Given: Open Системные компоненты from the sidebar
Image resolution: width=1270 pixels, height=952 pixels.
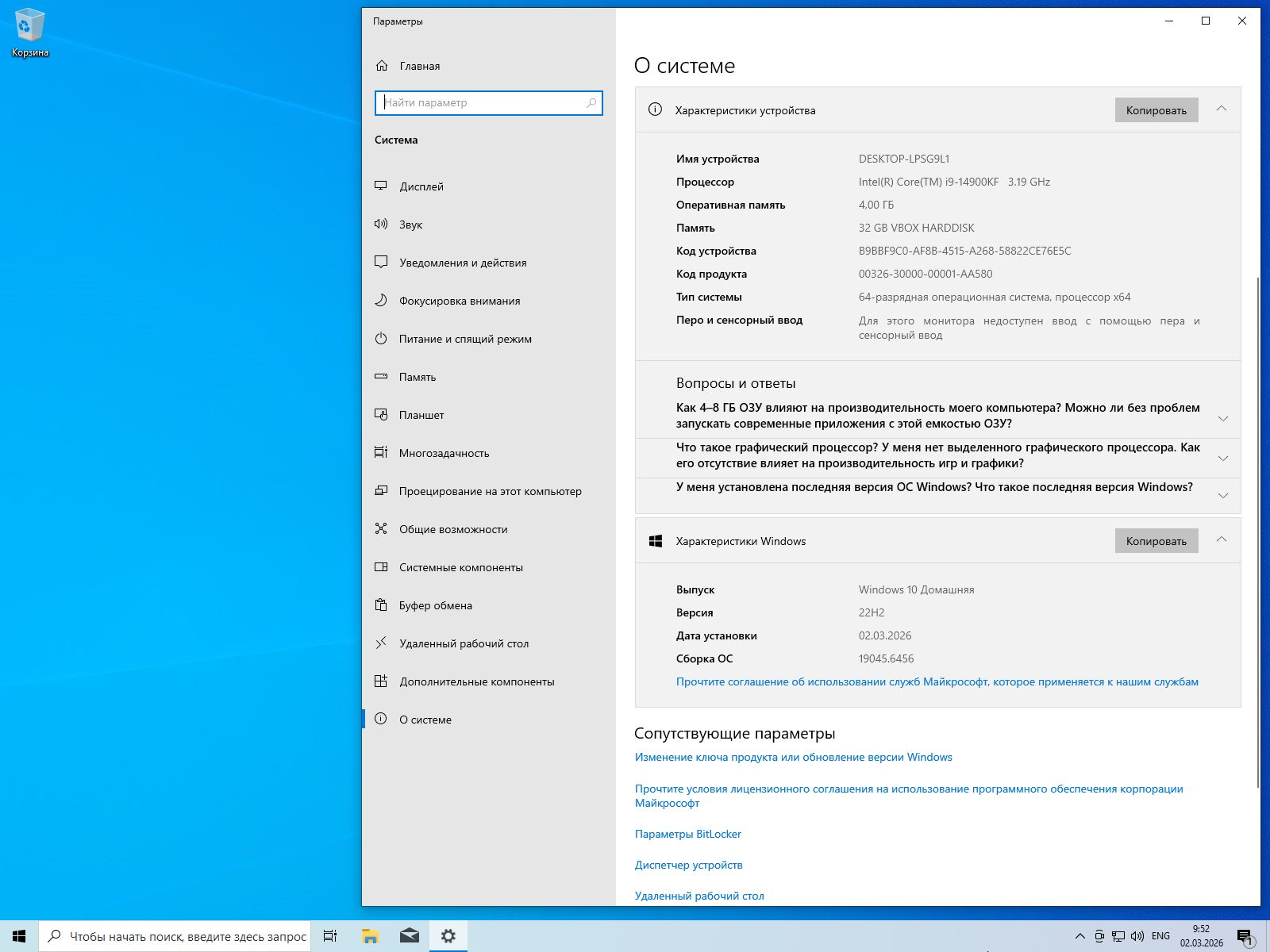Looking at the screenshot, I should pos(461,567).
